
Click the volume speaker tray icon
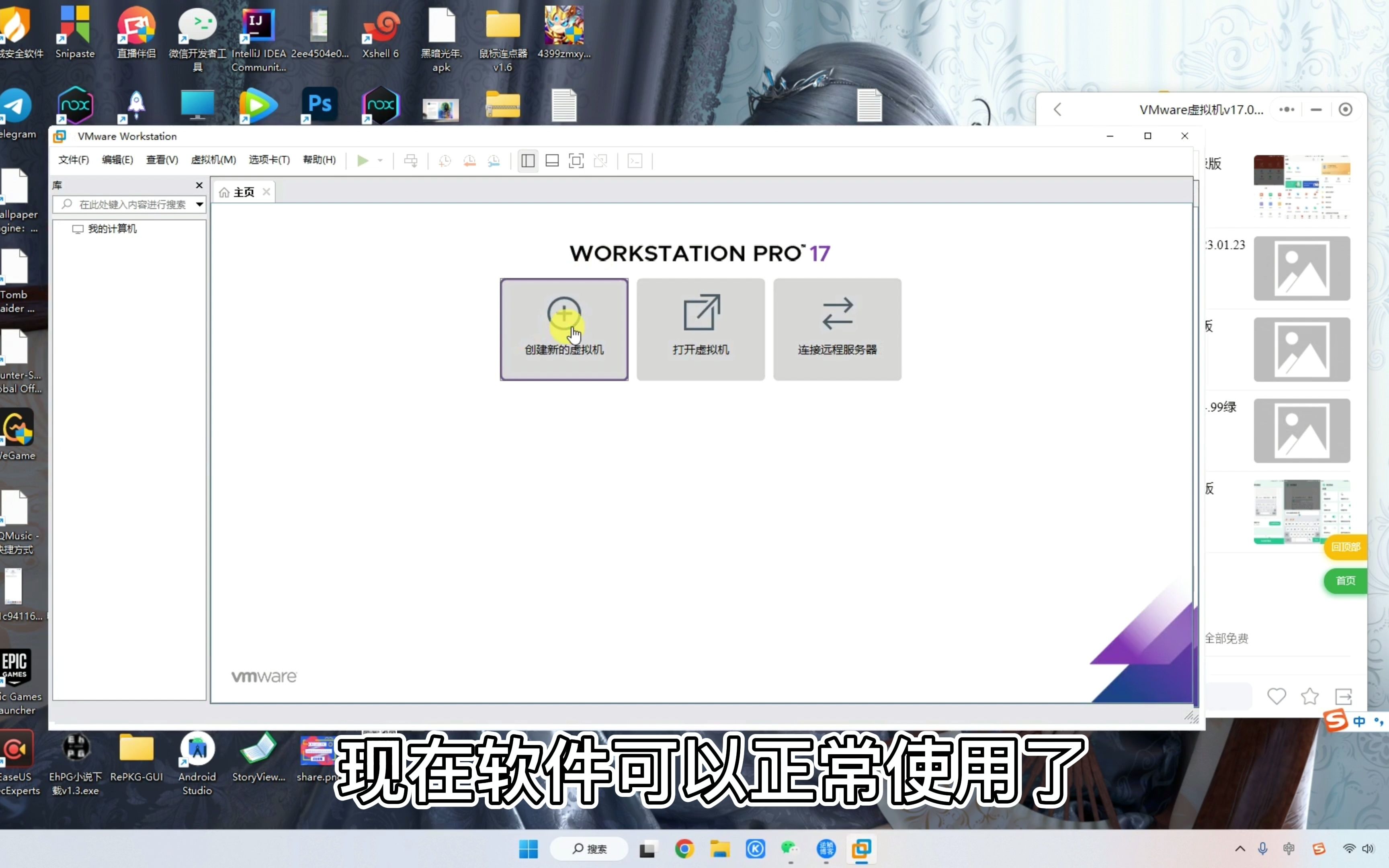(1369, 849)
